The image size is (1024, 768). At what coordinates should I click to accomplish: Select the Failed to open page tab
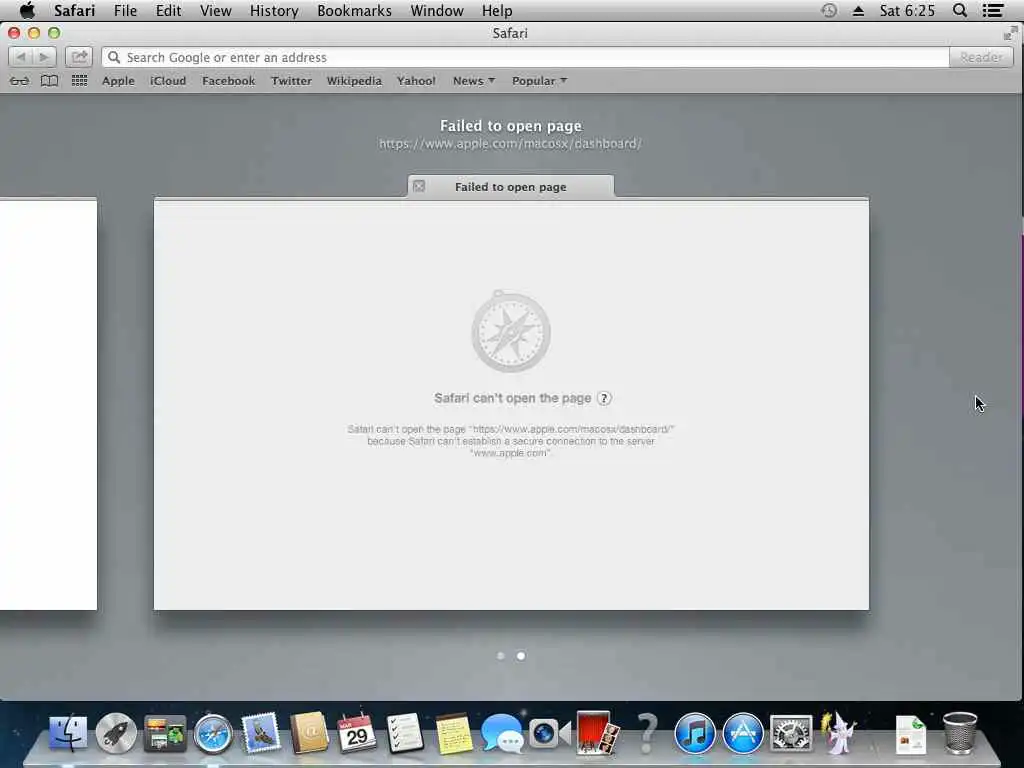click(511, 186)
